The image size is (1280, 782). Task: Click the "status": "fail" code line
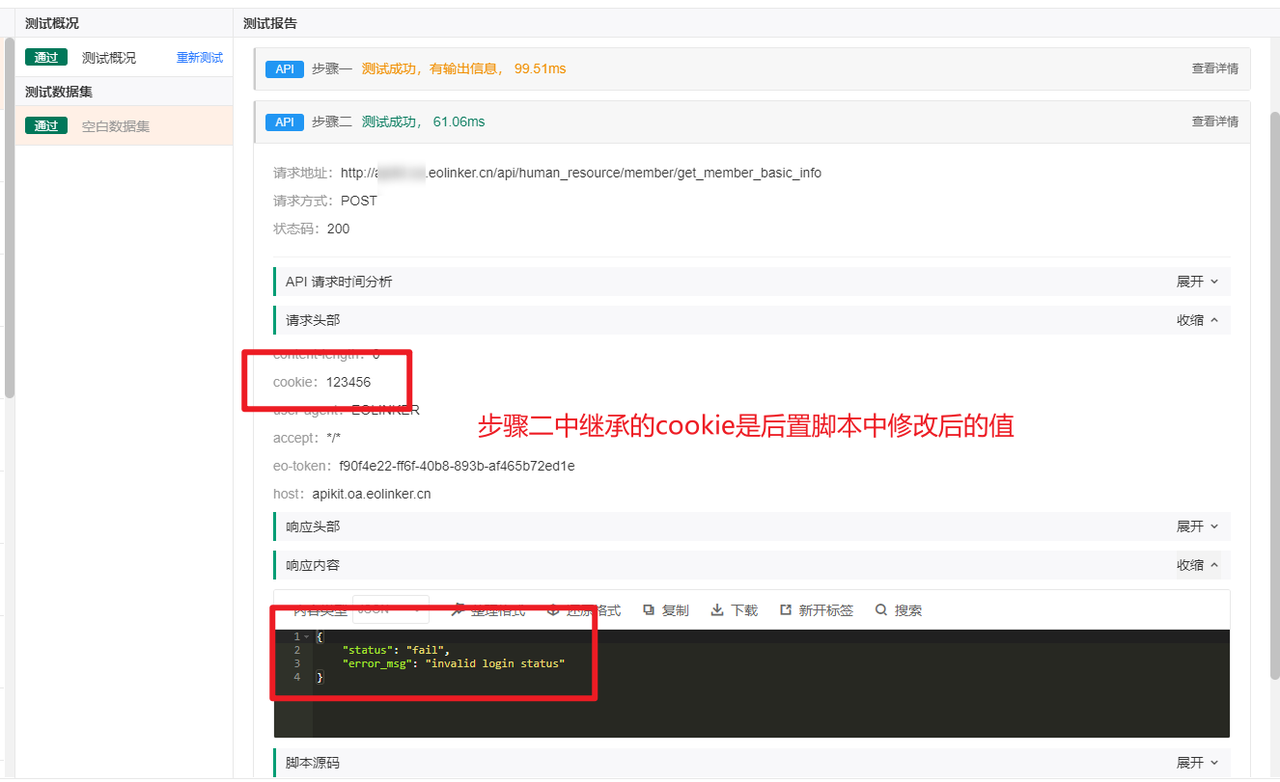click(x=396, y=650)
